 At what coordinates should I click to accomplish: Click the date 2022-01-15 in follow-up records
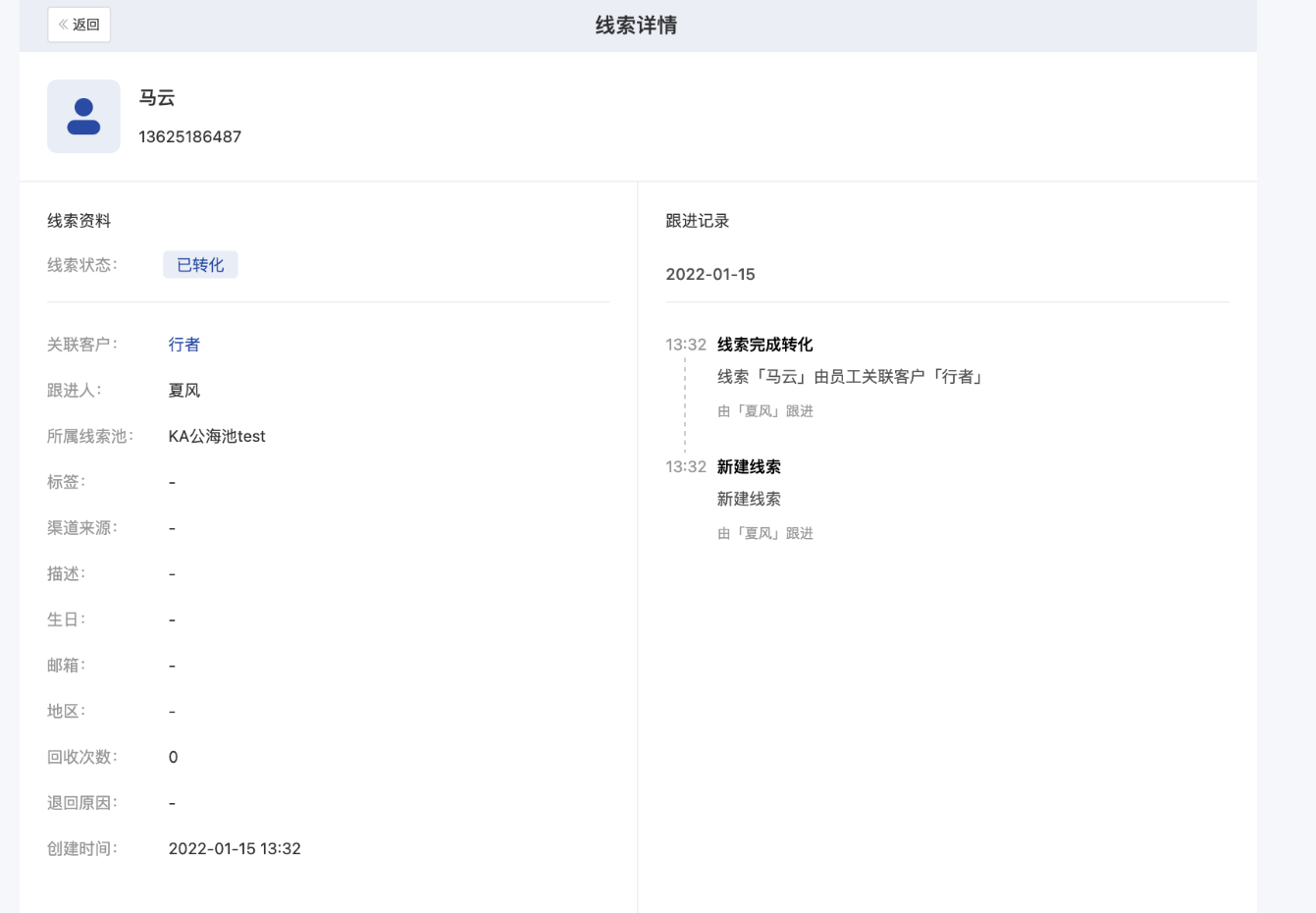[711, 274]
